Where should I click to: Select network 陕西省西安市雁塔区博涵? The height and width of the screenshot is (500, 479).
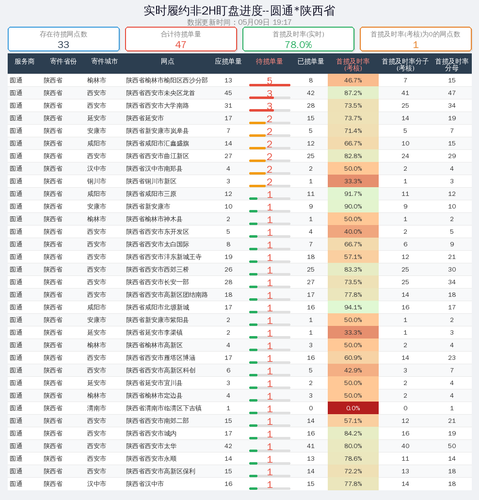click(160, 358)
